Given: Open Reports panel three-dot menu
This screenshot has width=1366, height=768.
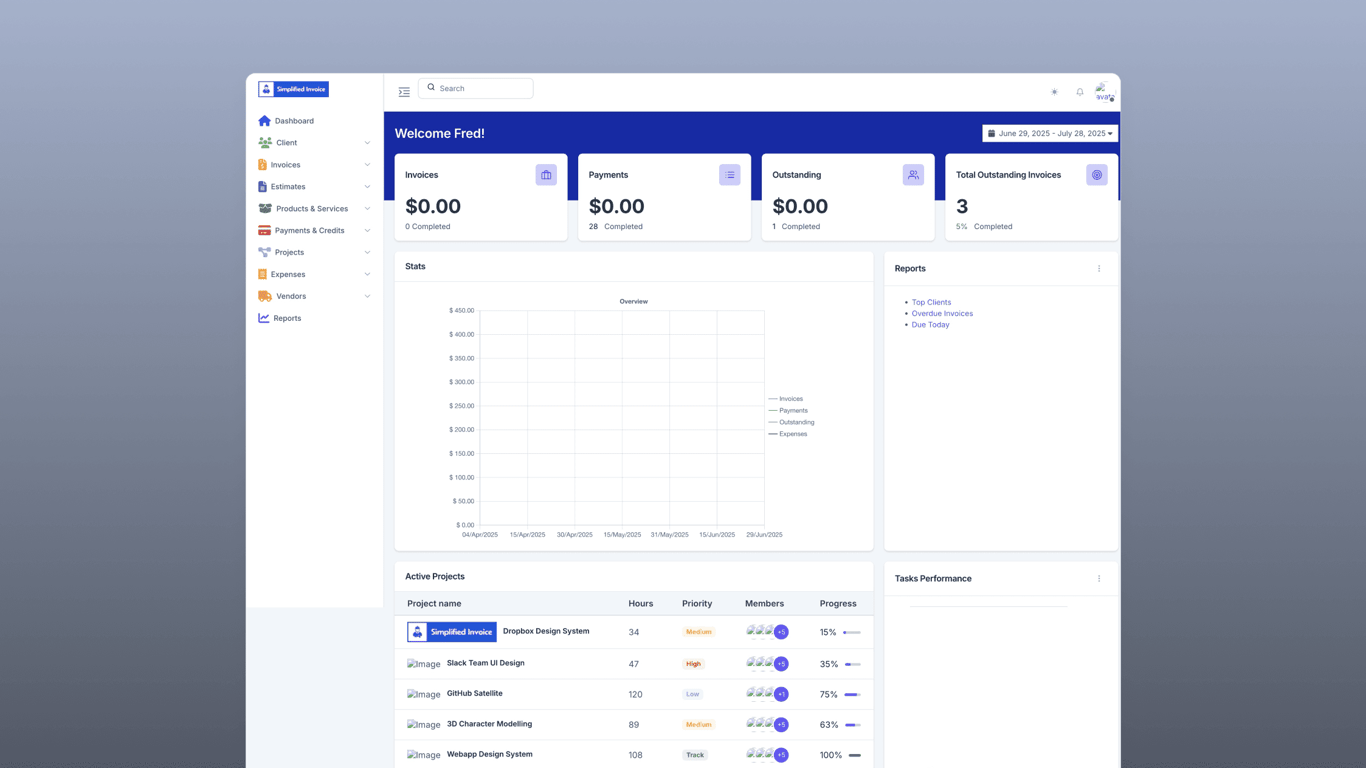Looking at the screenshot, I should click(x=1099, y=269).
